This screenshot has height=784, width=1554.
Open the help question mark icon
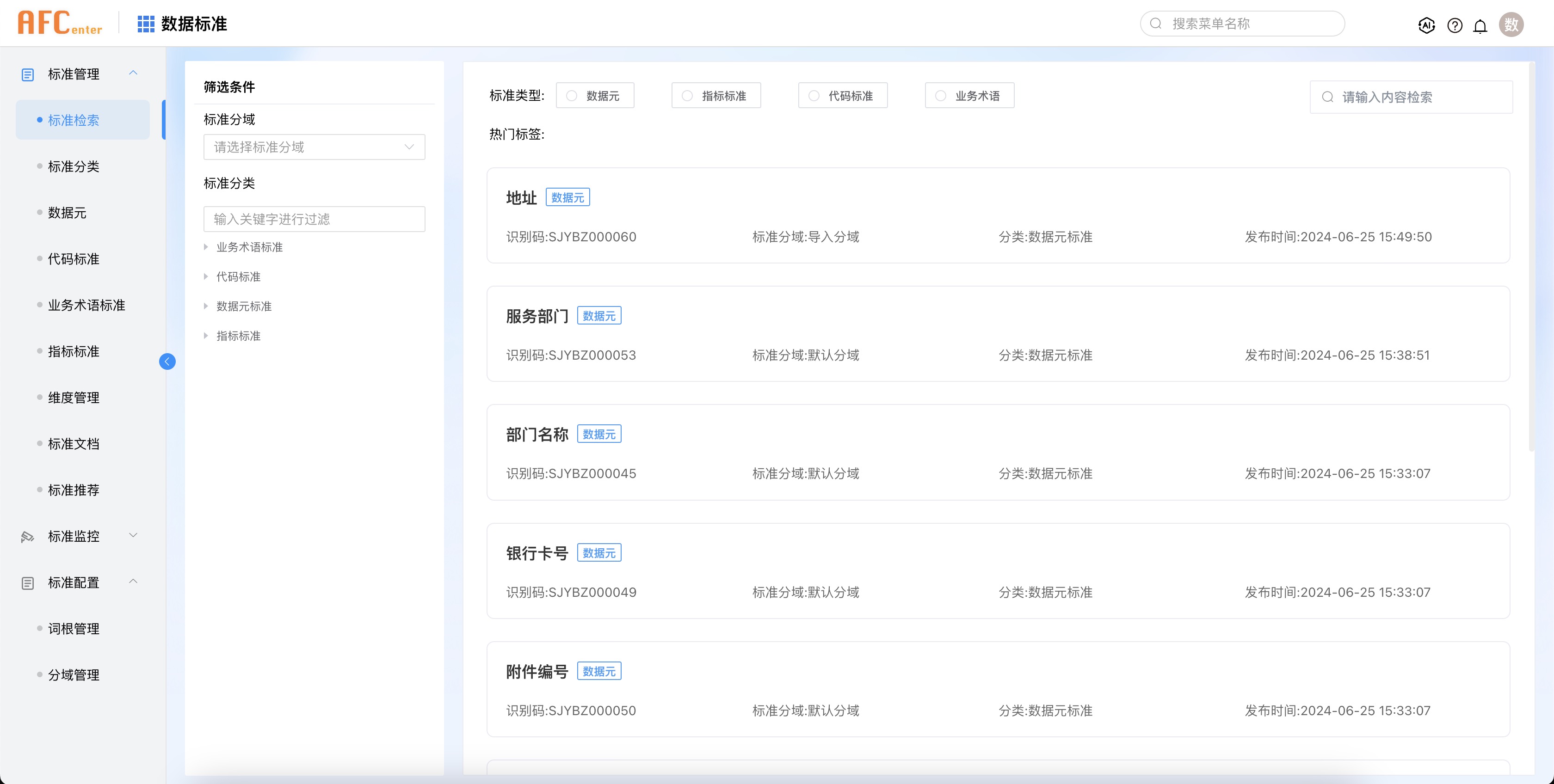pos(1455,25)
